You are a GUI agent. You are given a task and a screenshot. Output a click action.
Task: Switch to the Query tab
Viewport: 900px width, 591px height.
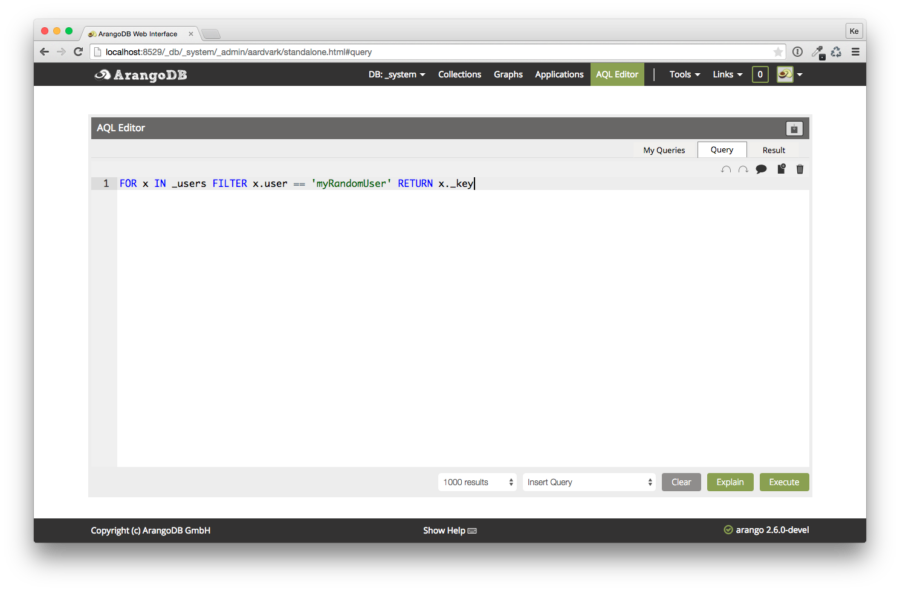(721, 149)
